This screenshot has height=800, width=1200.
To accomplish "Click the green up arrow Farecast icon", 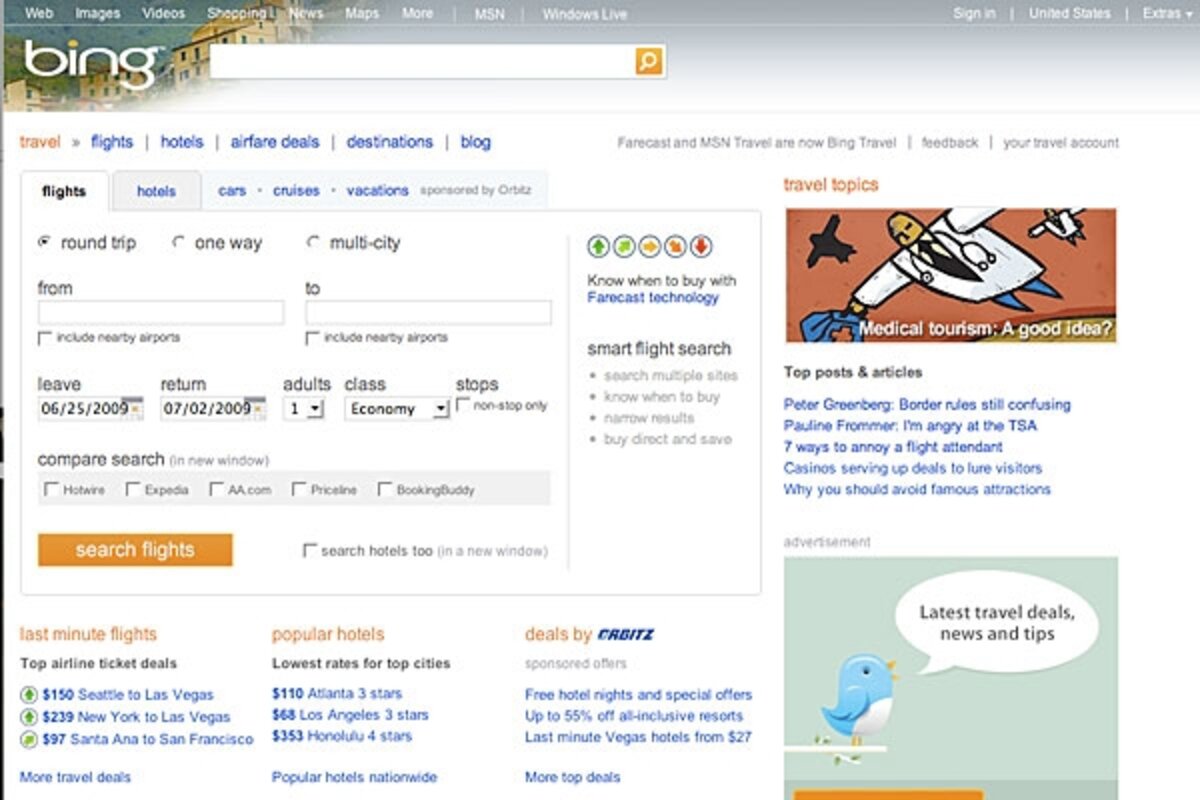I will click(x=598, y=245).
